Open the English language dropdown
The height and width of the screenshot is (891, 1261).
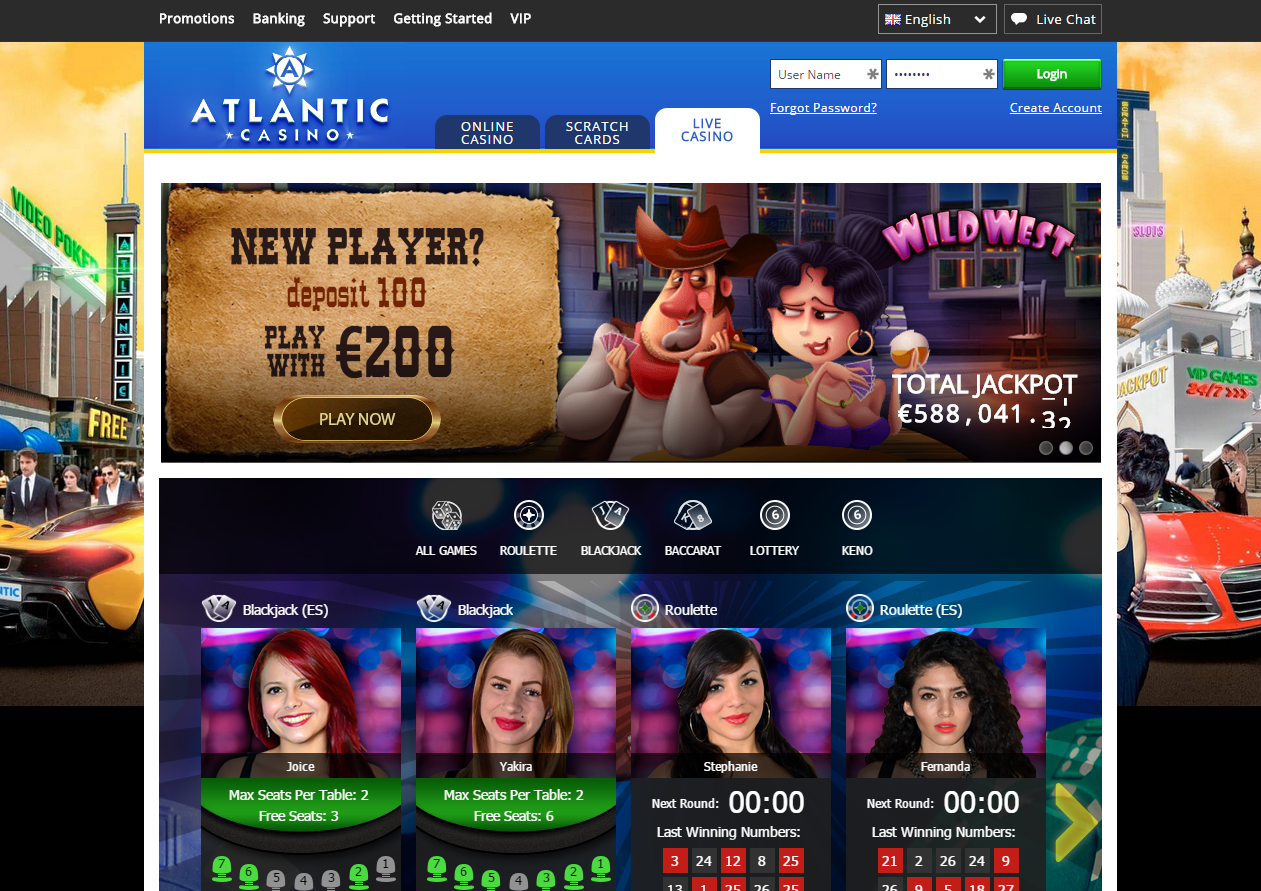tap(937, 19)
